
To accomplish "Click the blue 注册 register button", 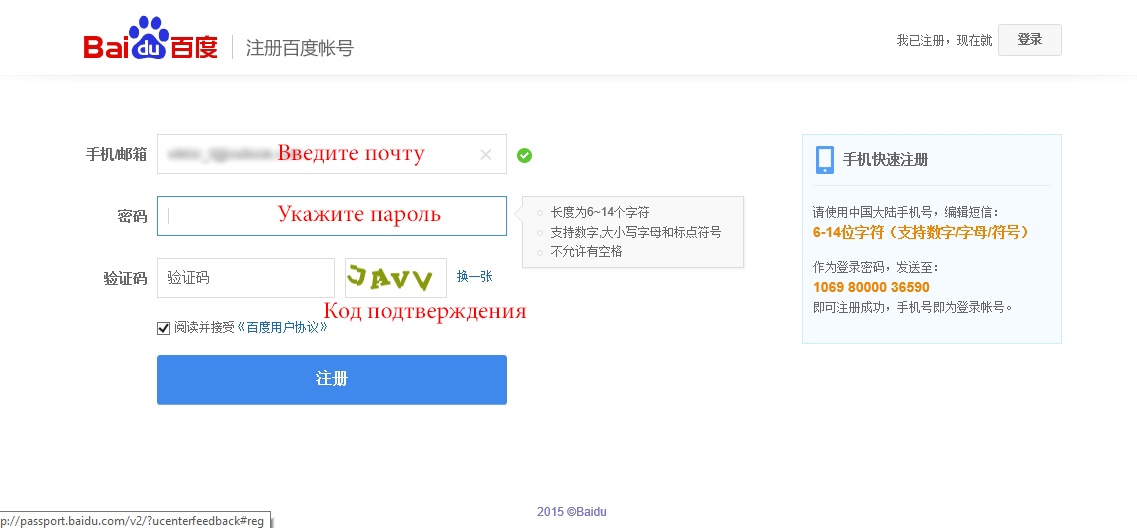I will (x=331, y=379).
